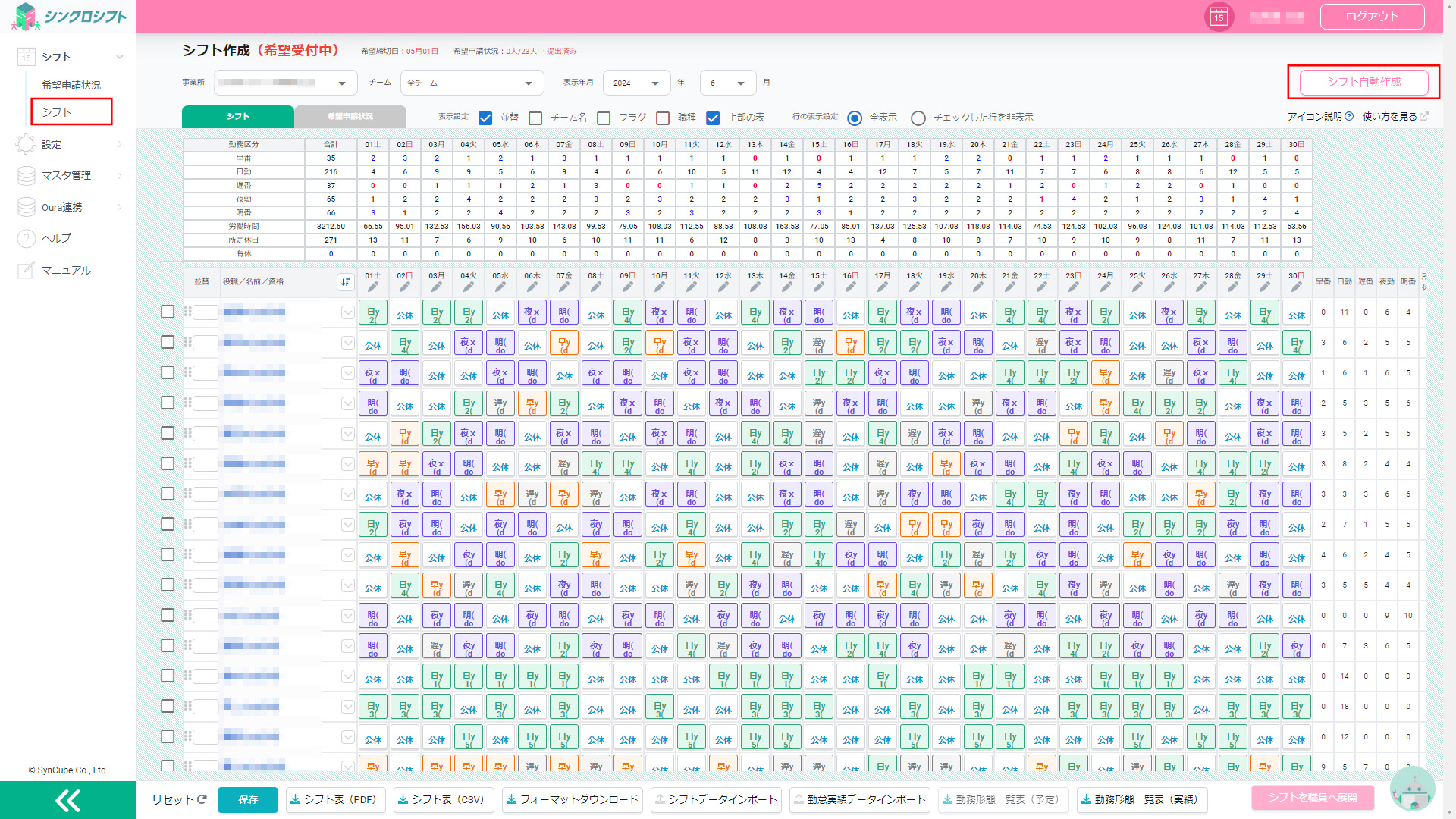Switch to the 希望申請状況 tab
Screen dimensions: 1456x819
pyautogui.click(x=350, y=116)
